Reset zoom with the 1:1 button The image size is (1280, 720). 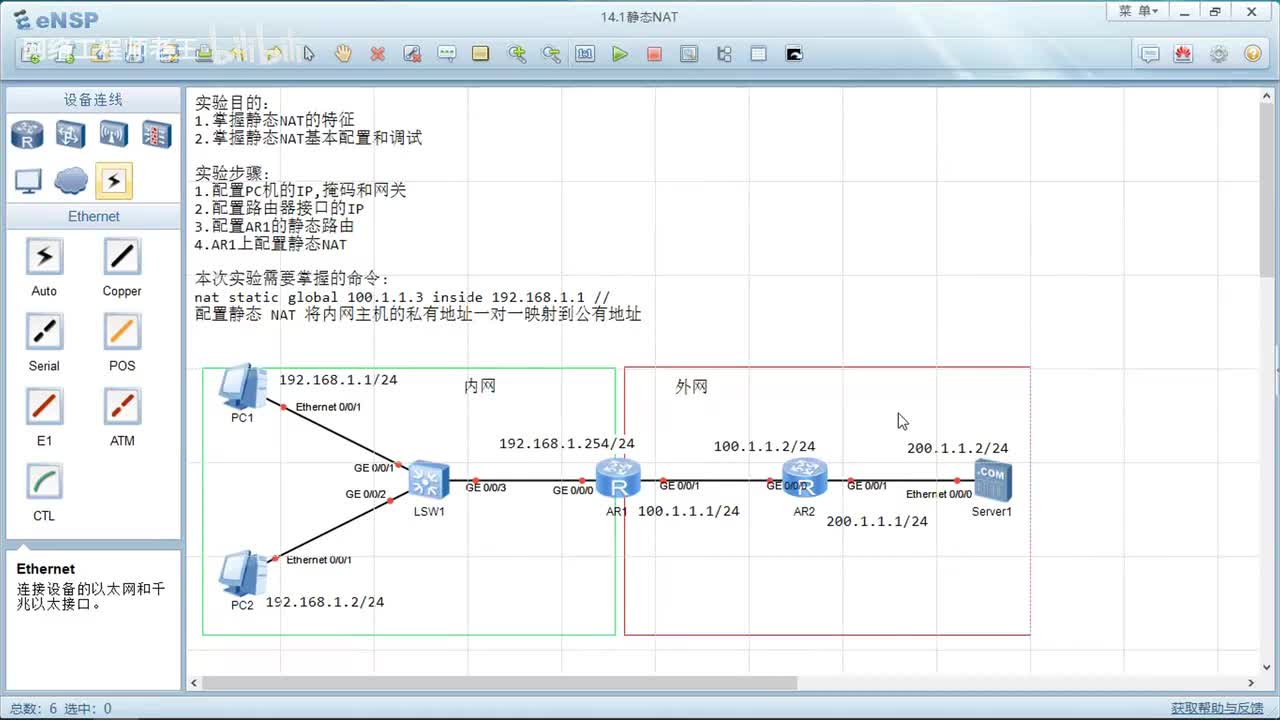[585, 54]
